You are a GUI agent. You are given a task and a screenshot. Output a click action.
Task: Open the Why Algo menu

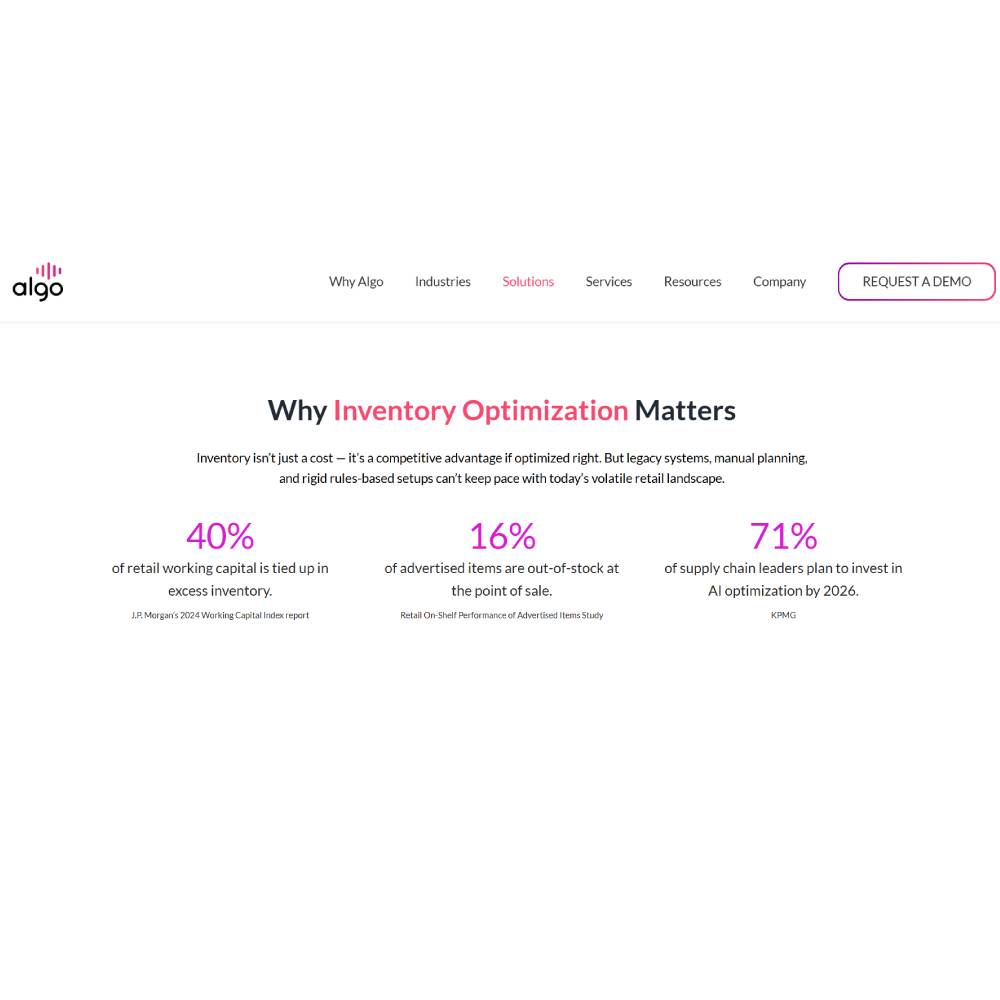[356, 281]
